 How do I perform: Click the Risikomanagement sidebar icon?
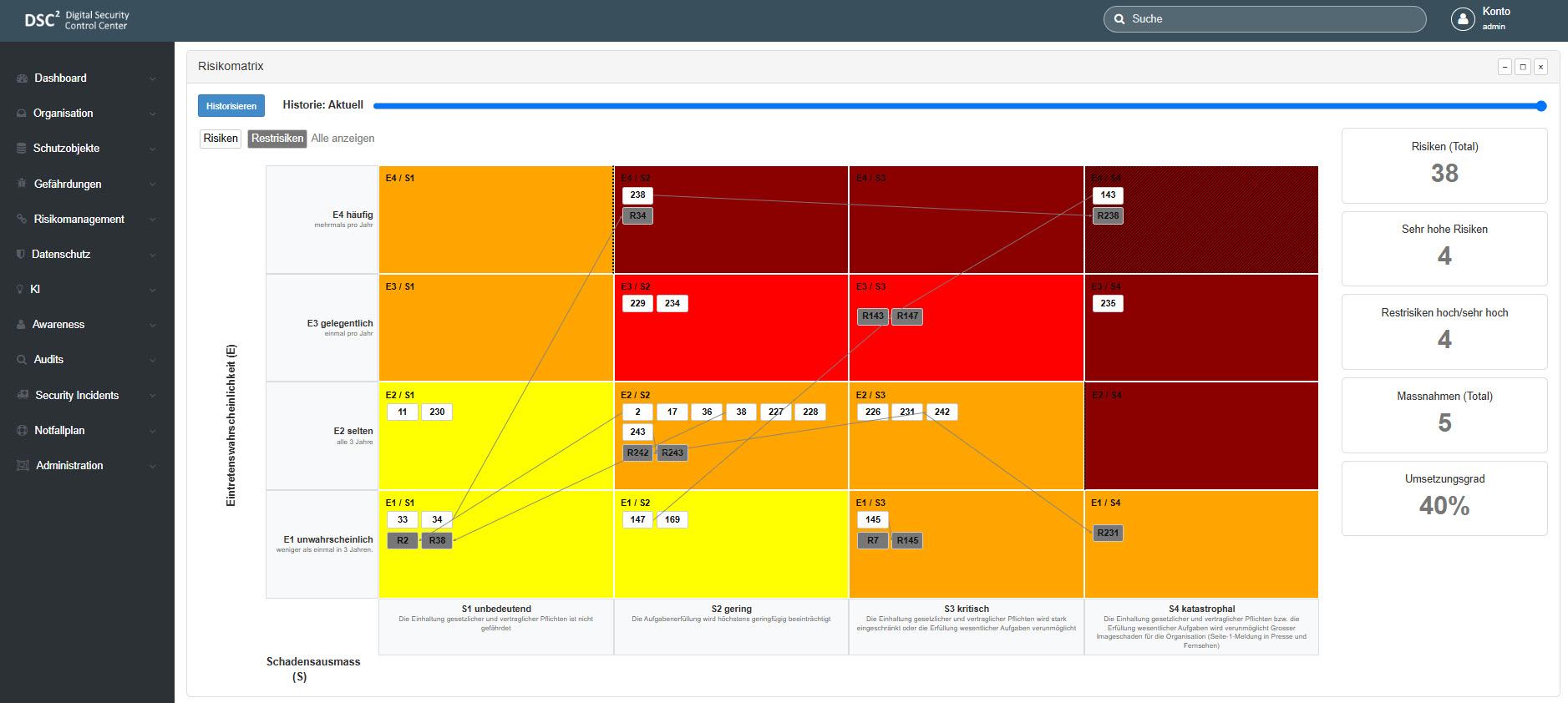click(x=22, y=219)
